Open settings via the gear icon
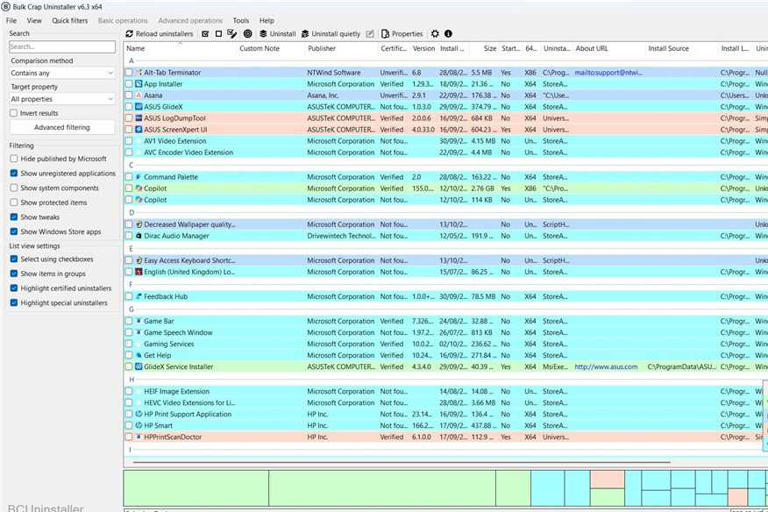 click(434, 34)
